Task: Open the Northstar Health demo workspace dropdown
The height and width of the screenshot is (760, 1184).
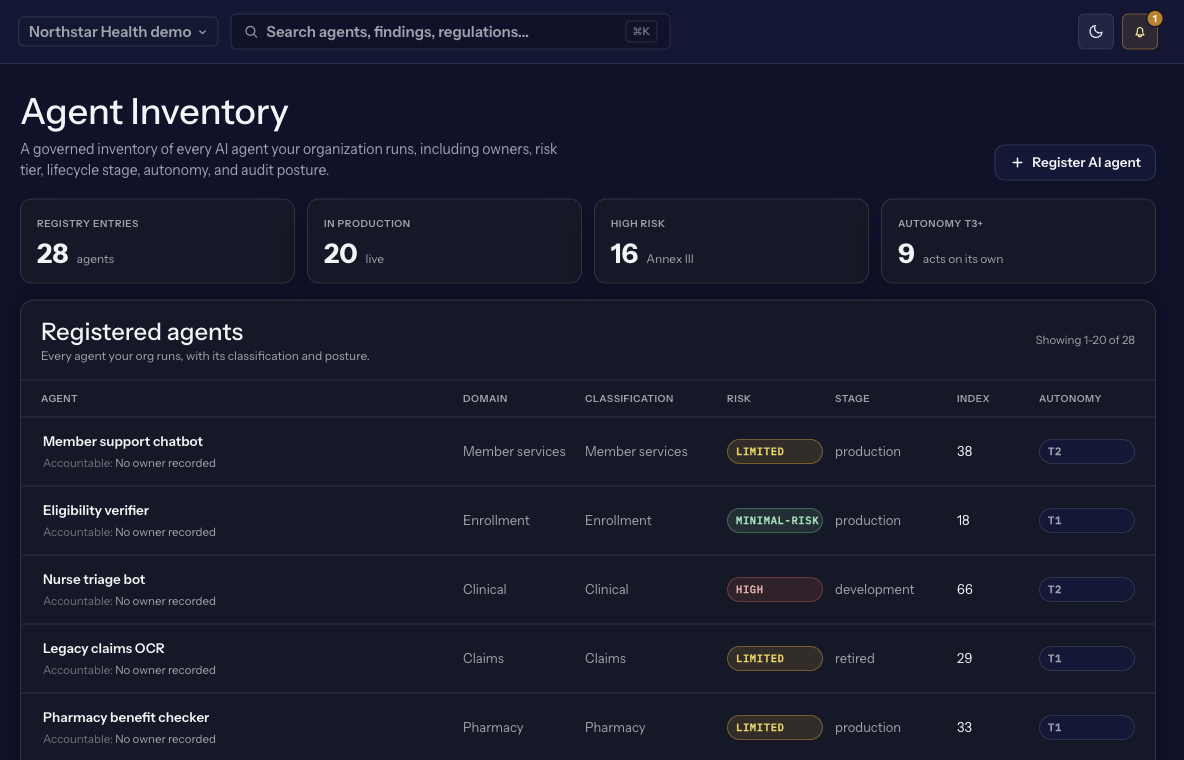Action: tap(118, 32)
